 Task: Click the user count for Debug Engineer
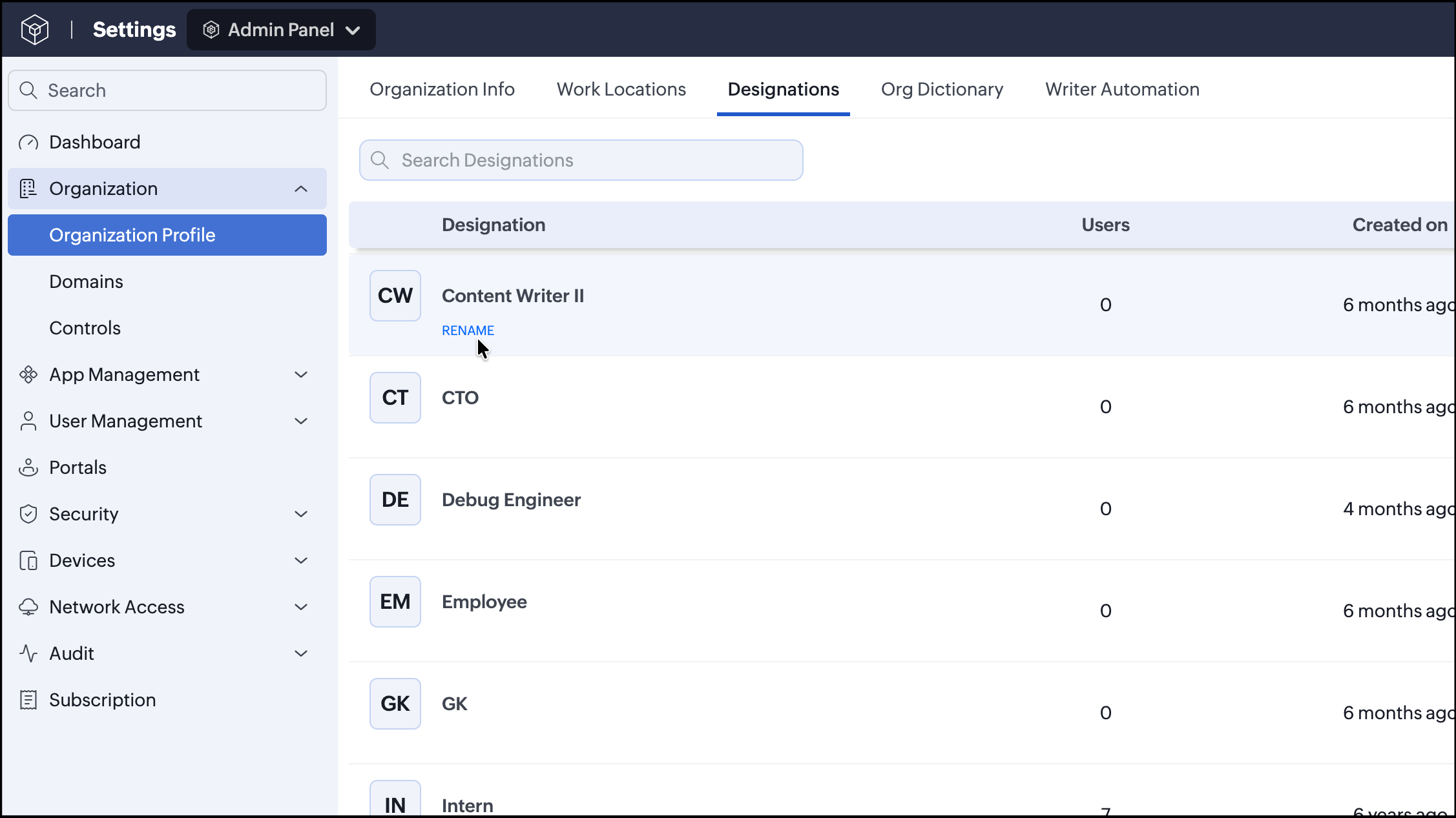1106,509
